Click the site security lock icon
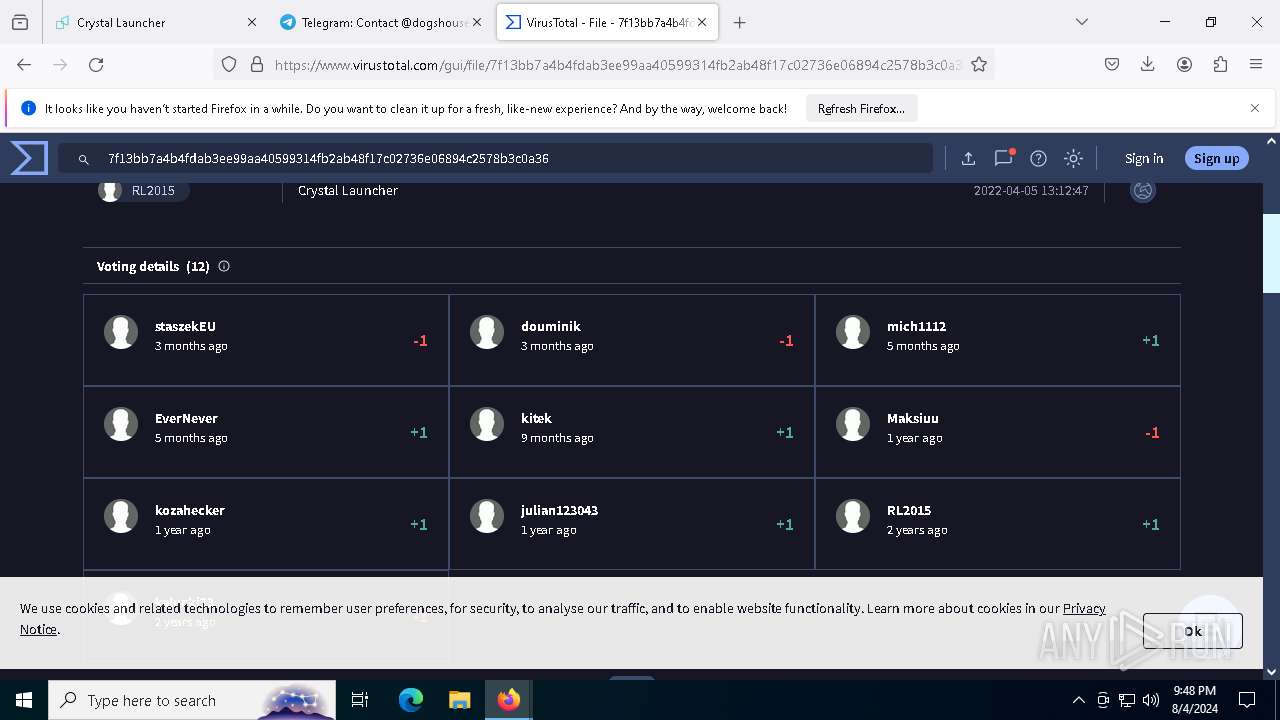 coord(257,64)
